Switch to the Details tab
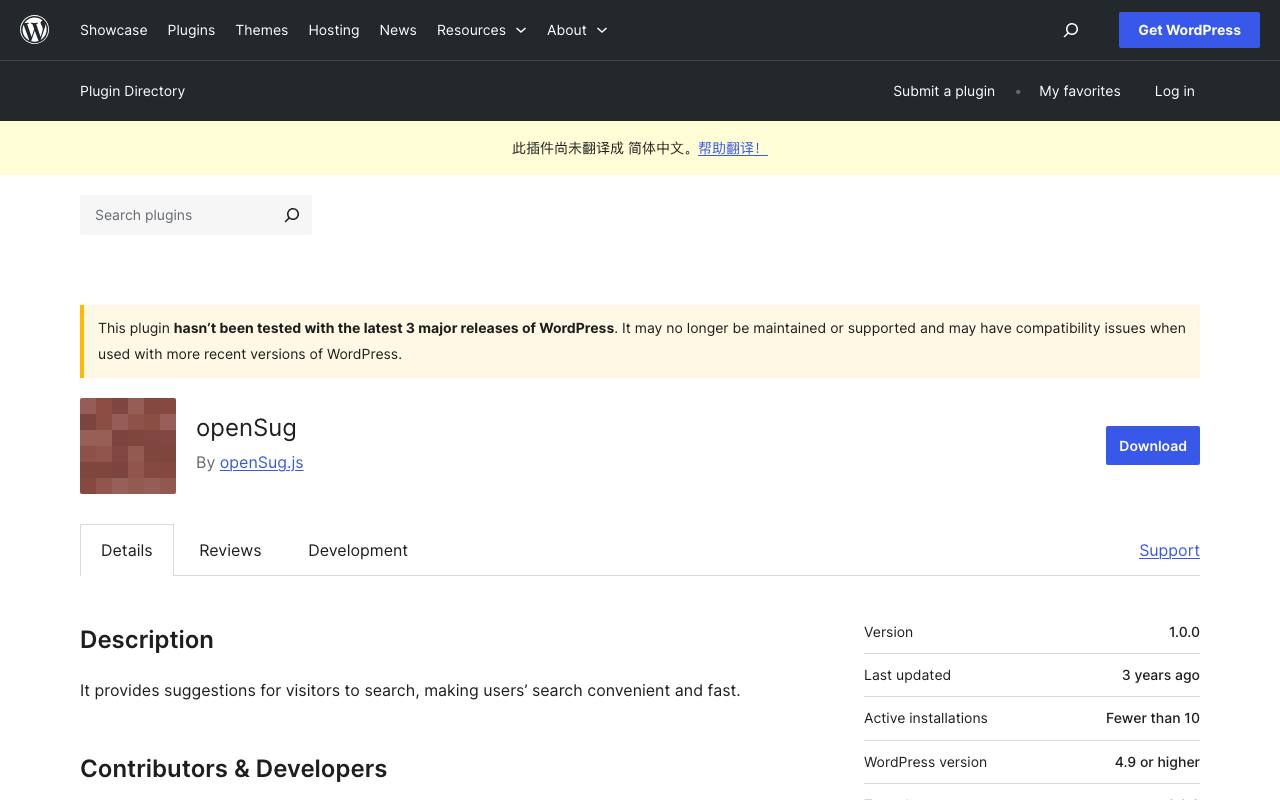 [127, 550]
